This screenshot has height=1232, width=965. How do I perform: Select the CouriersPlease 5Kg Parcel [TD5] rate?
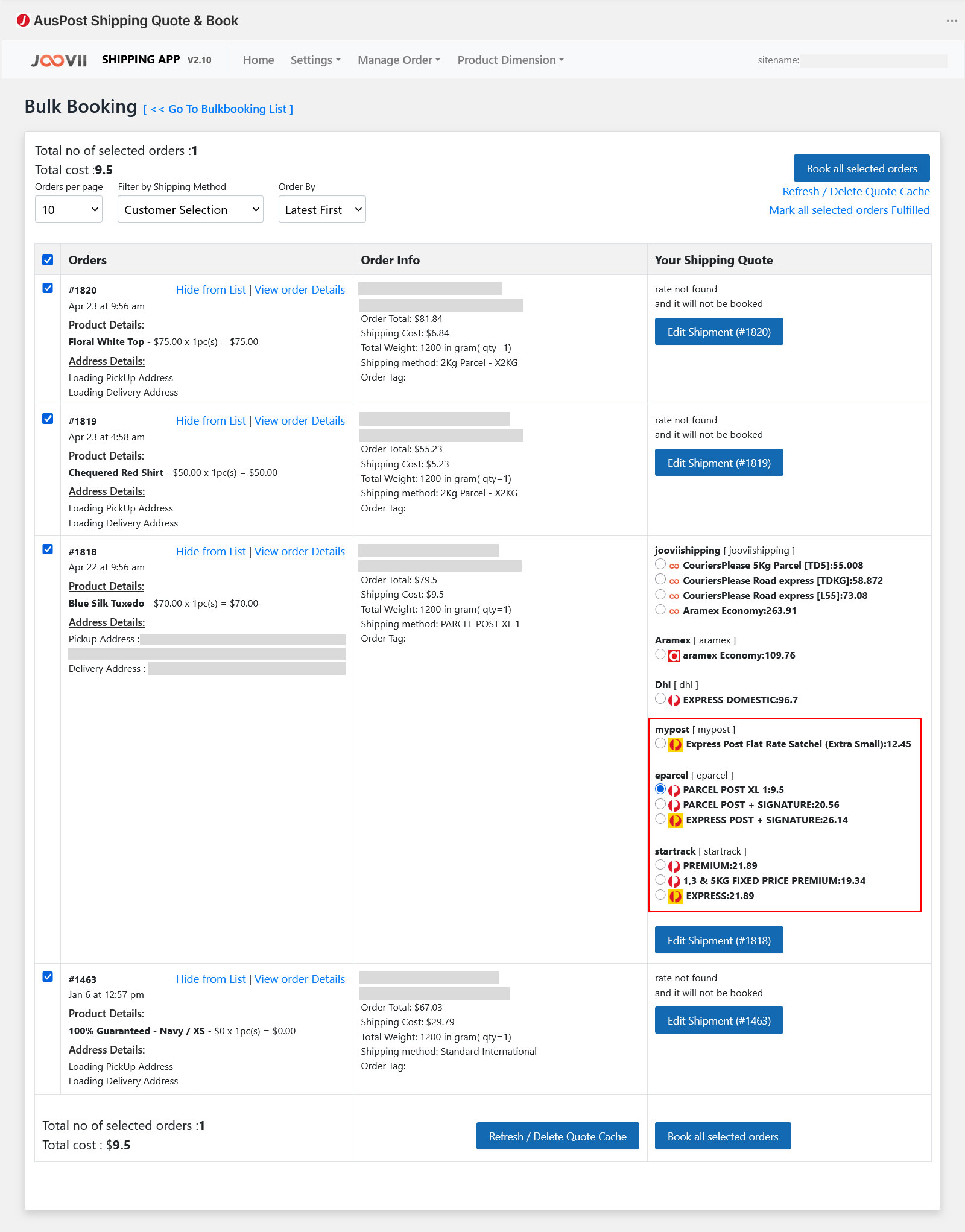pos(660,564)
